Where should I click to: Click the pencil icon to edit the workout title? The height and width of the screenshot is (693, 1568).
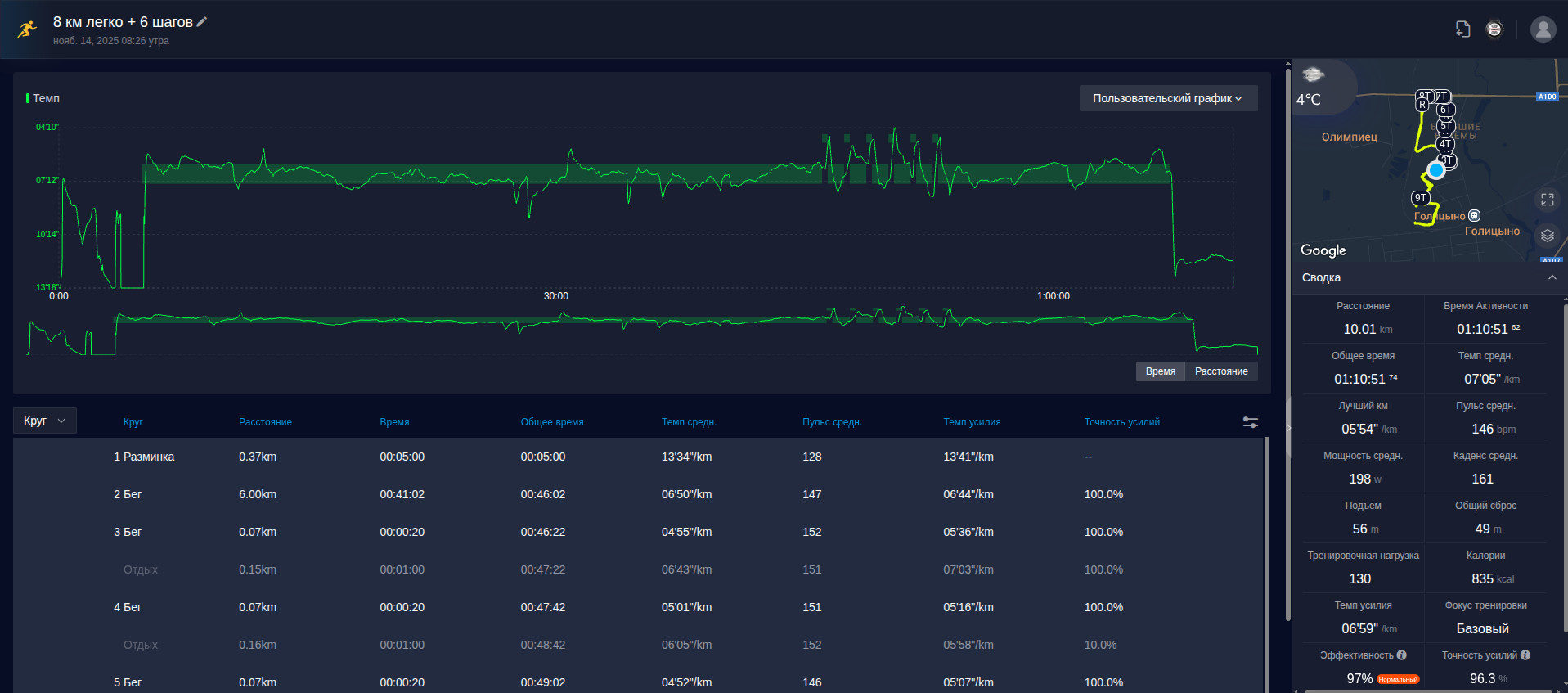click(202, 22)
